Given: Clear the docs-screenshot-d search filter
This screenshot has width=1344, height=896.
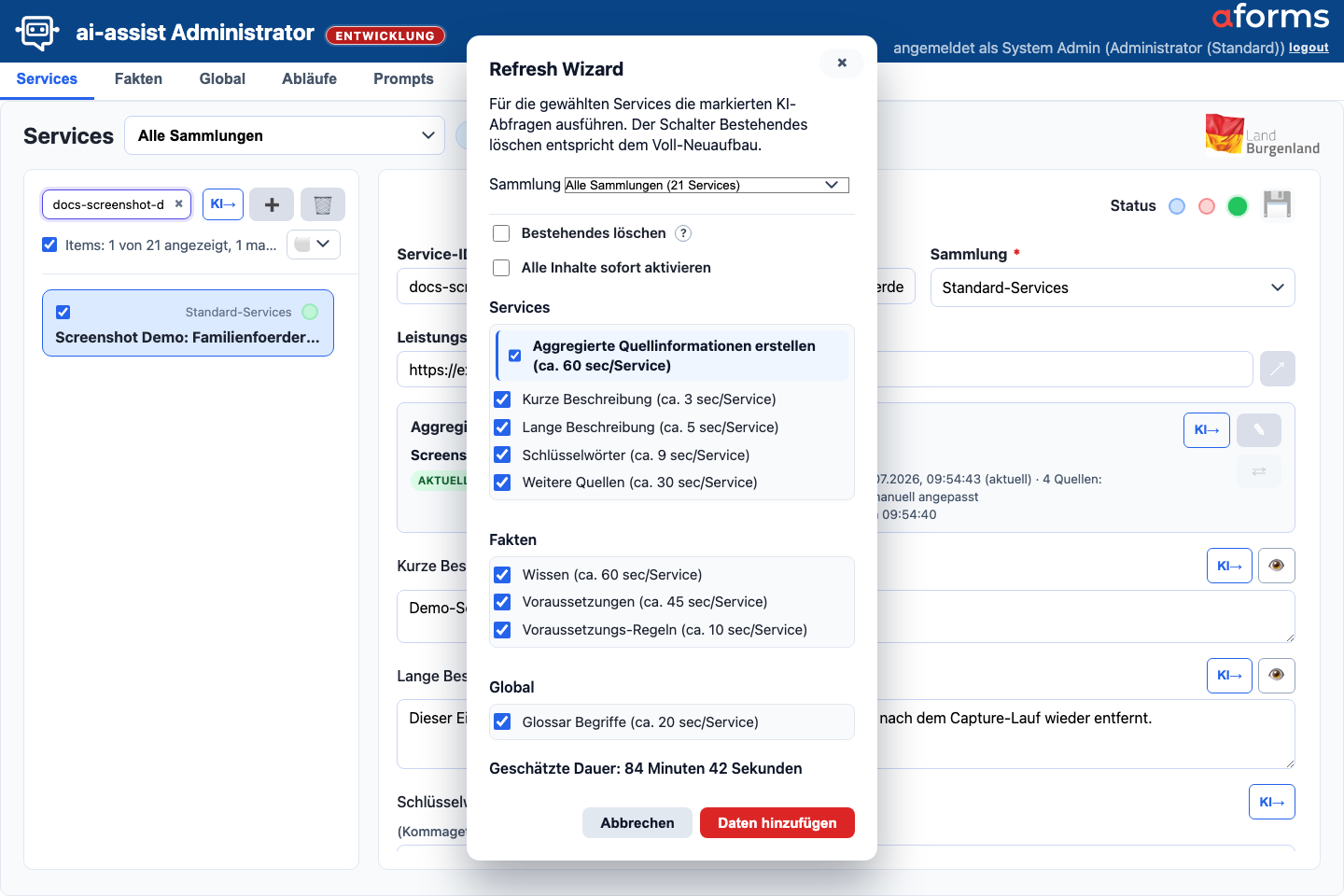Looking at the screenshot, I should click(179, 203).
